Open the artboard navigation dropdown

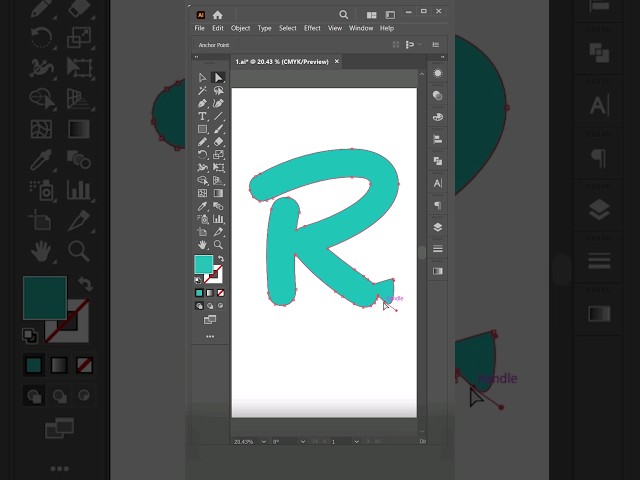point(356,442)
